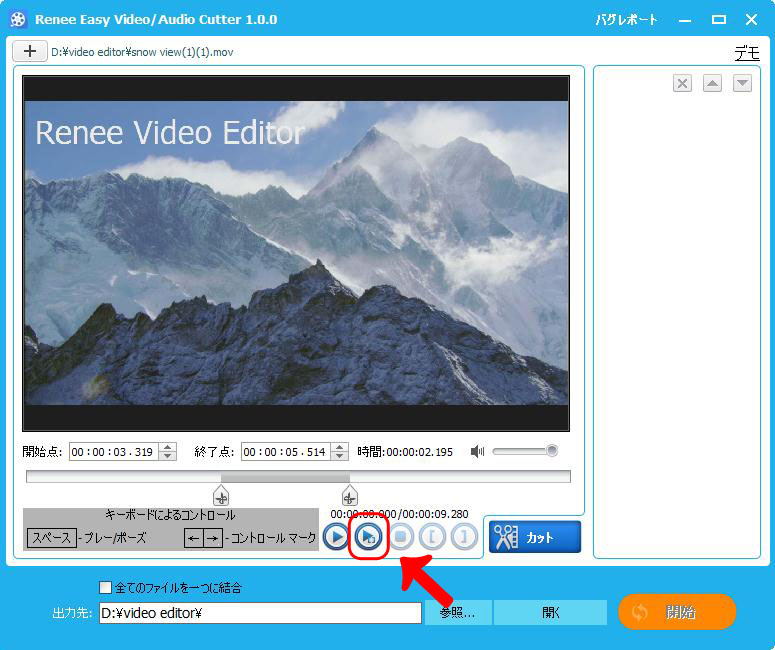Click the volume slider handle
The image size is (775, 650).
point(552,451)
